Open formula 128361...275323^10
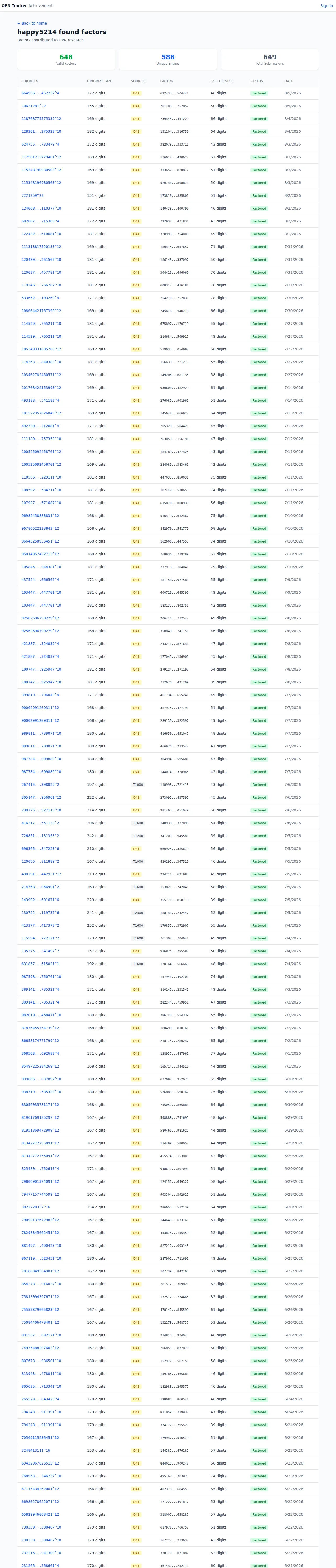 (x=41, y=131)
